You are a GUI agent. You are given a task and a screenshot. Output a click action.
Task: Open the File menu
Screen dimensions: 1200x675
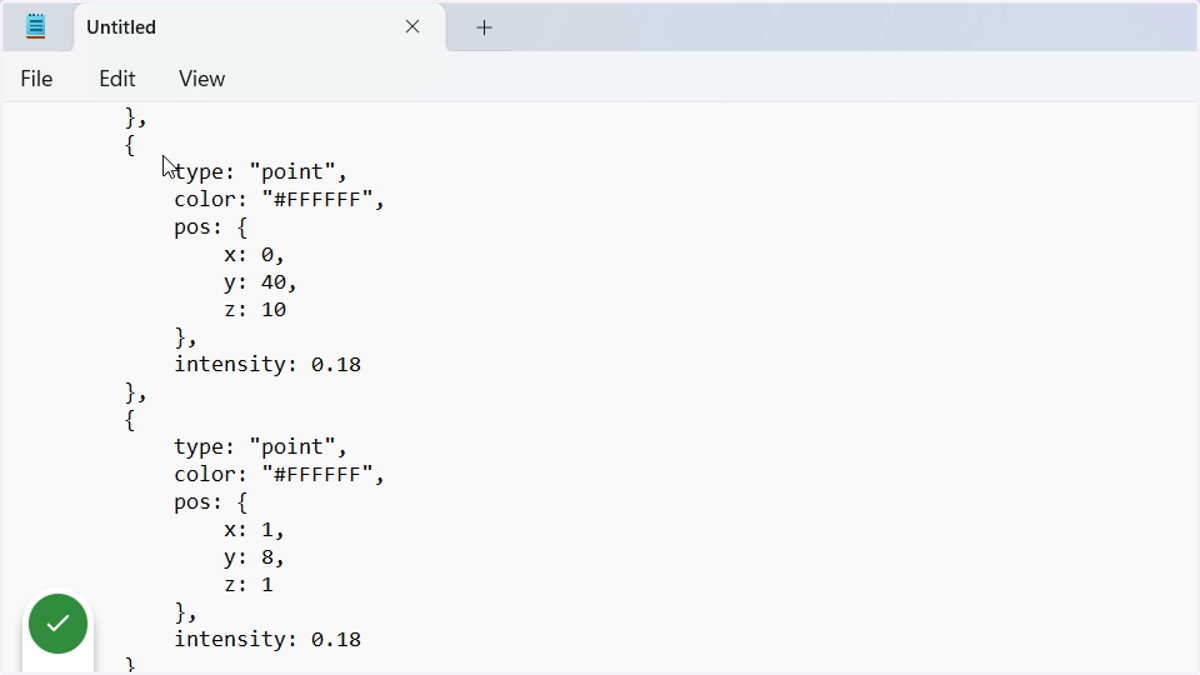coord(36,79)
